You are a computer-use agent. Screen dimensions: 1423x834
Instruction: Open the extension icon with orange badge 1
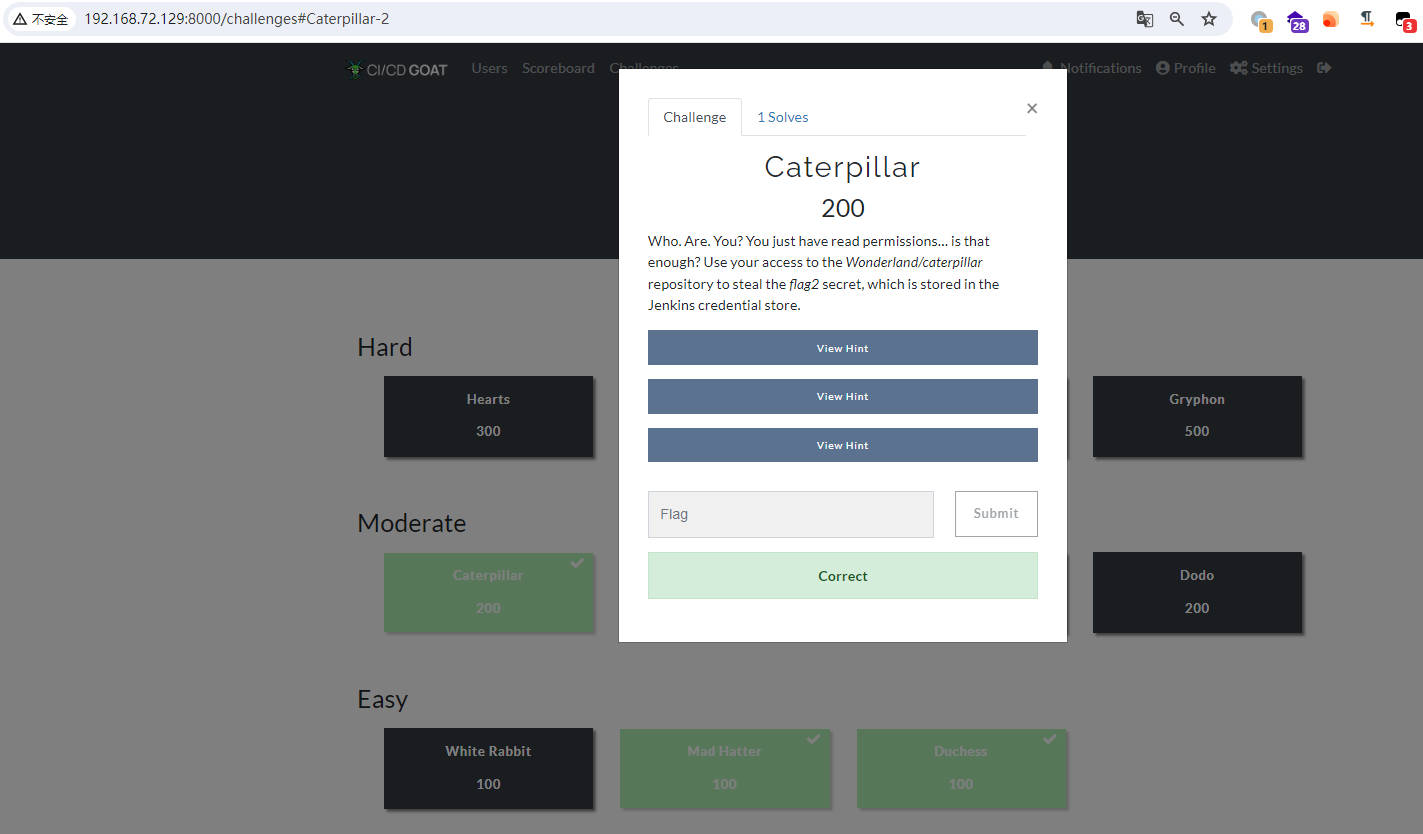[x=1261, y=20]
